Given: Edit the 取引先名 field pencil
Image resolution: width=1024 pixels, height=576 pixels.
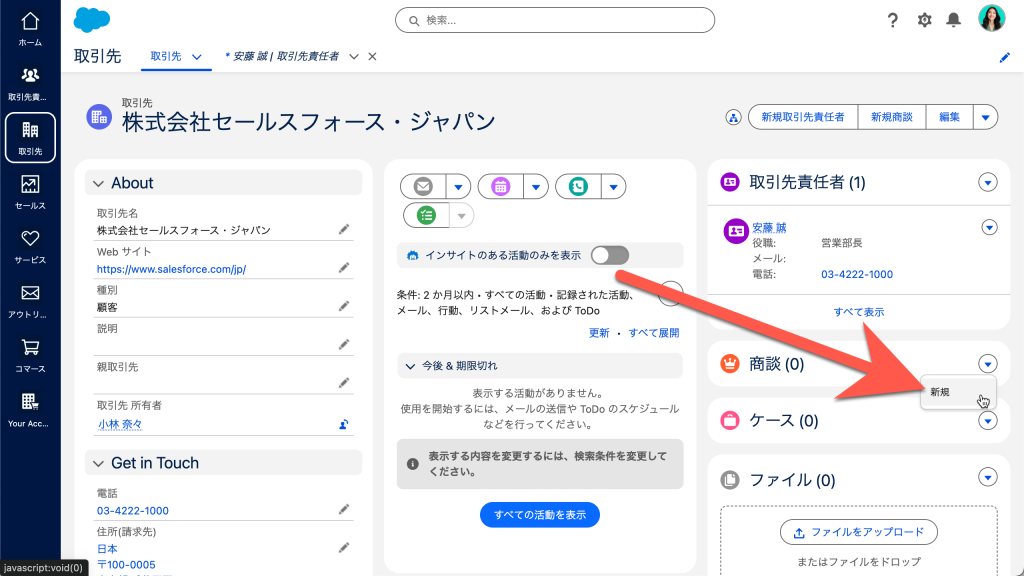Looking at the screenshot, I should 344,229.
